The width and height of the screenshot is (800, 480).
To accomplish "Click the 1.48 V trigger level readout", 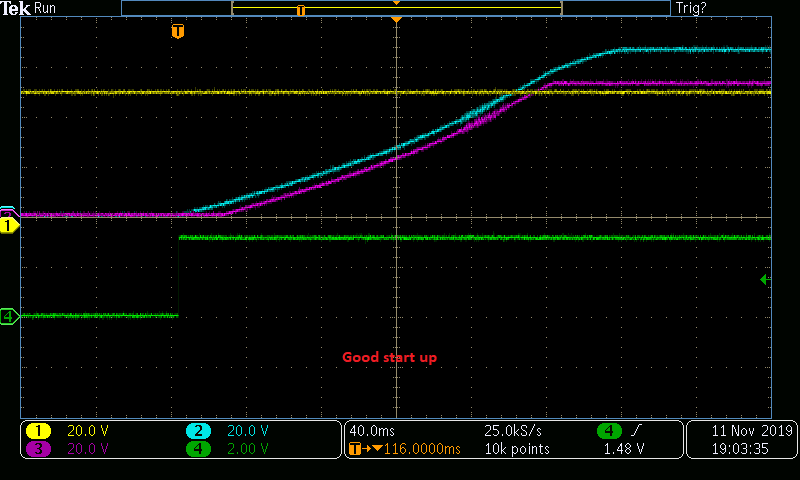I will (623, 449).
